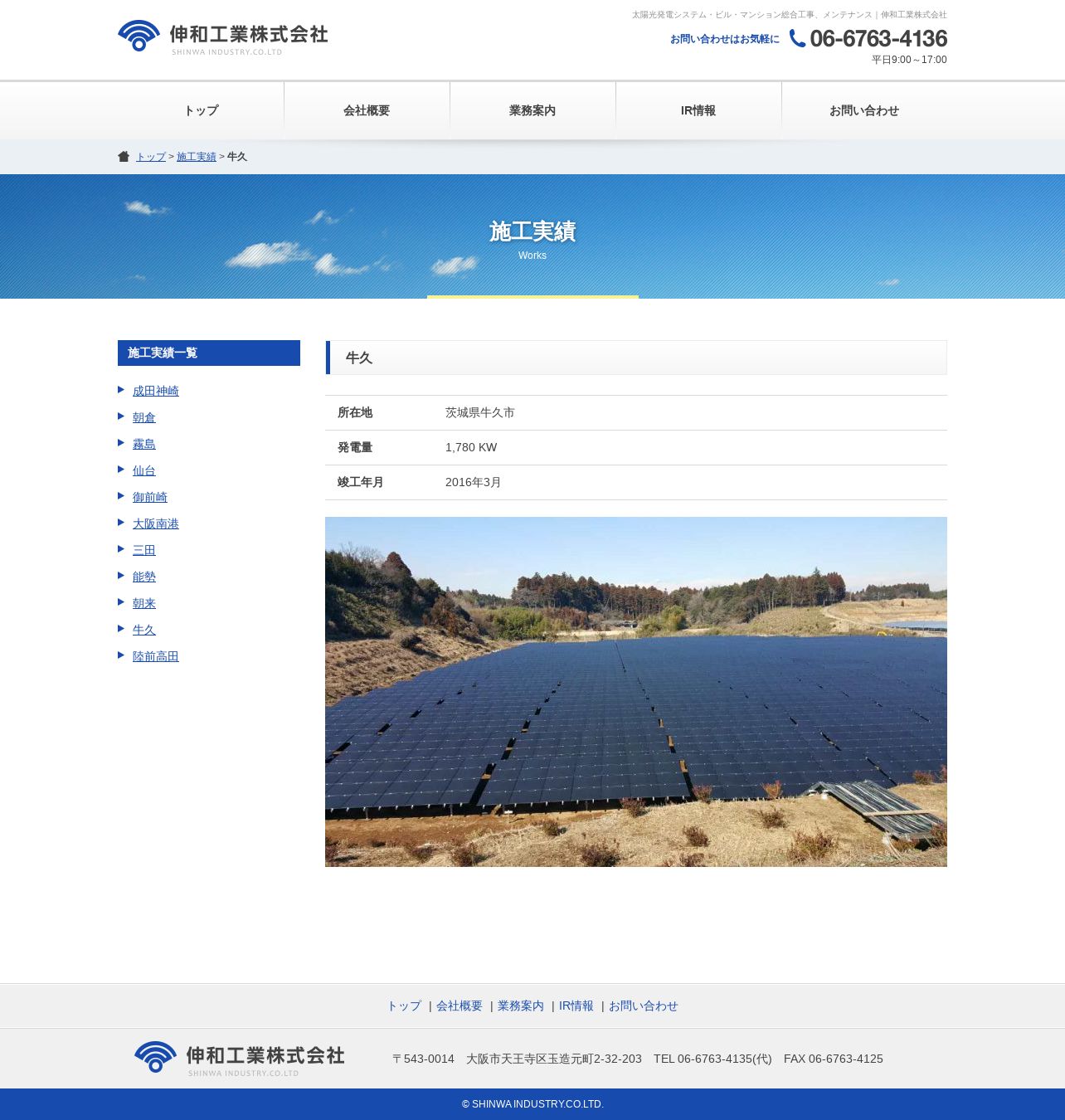This screenshot has width=1065, height=1120.
Task: Click the Shinwa Industry footer logo
Action: (x=239, y=1059)
